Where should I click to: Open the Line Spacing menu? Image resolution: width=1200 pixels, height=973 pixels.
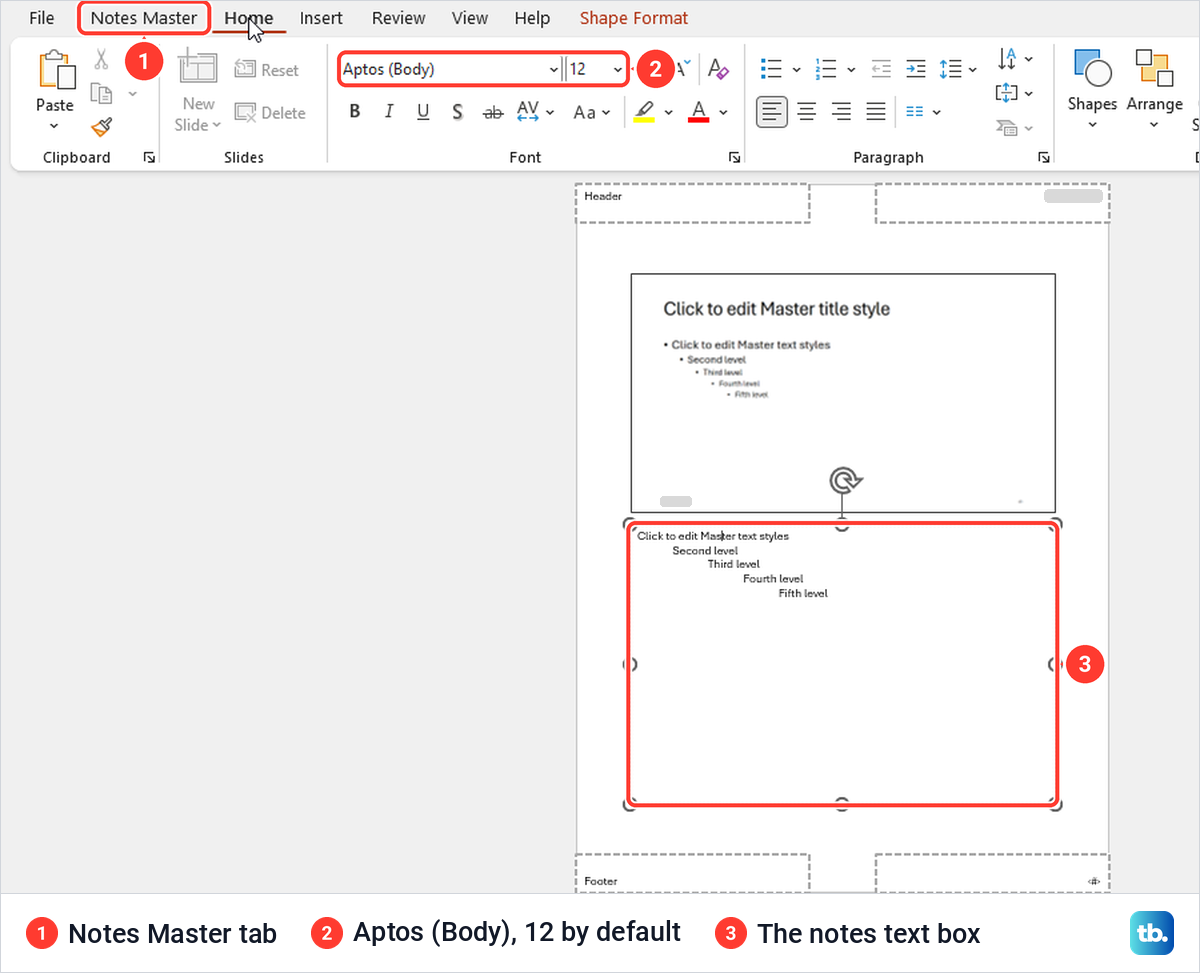coord(958,69)
